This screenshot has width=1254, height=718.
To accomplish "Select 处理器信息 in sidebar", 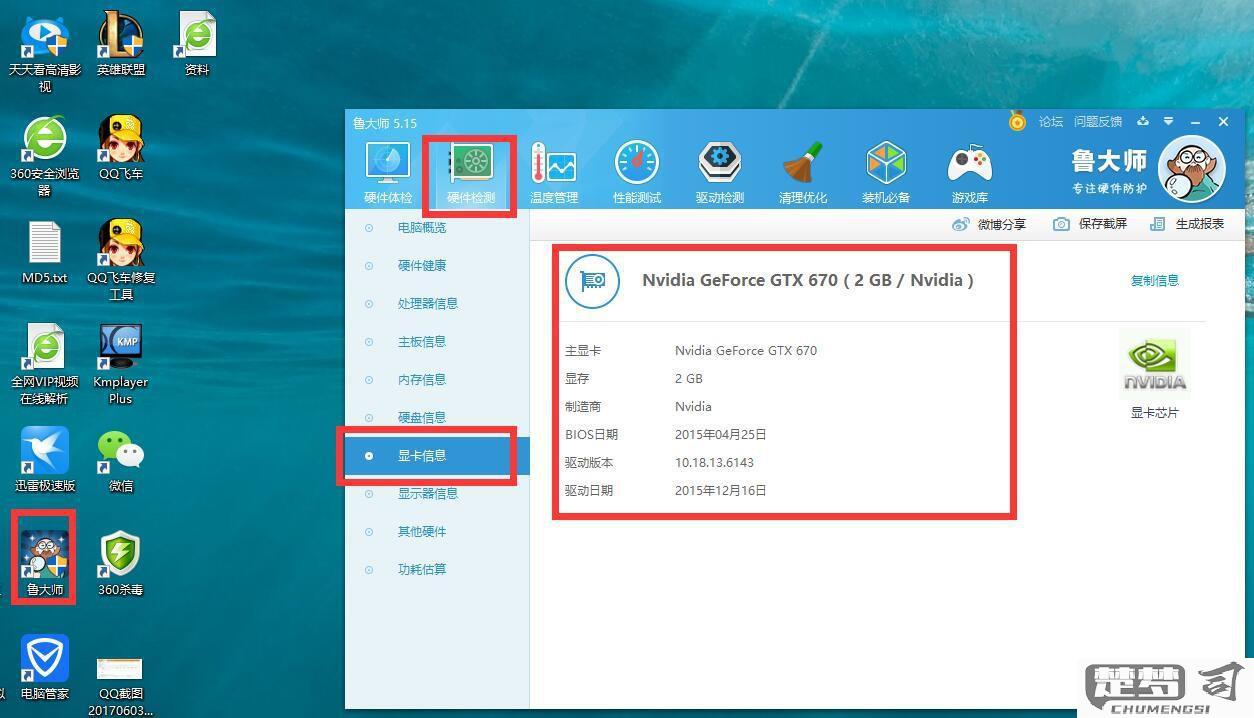I will pos(428,304).
